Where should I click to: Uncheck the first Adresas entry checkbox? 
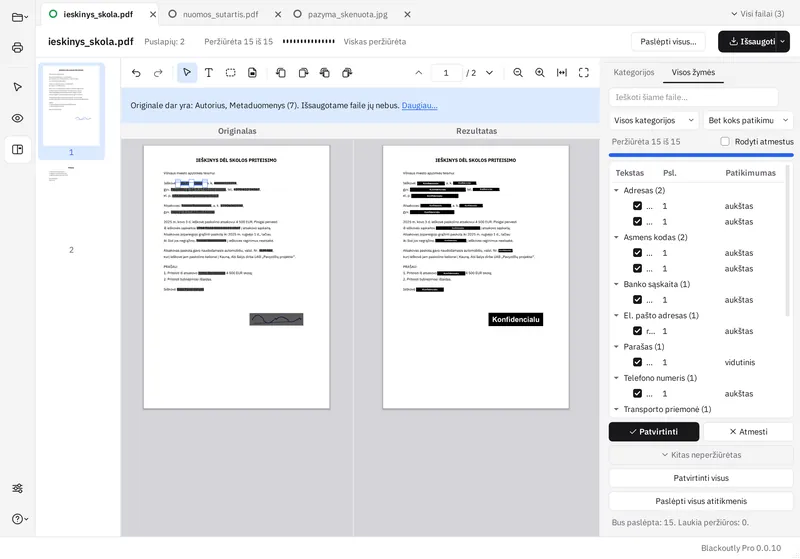637,206
